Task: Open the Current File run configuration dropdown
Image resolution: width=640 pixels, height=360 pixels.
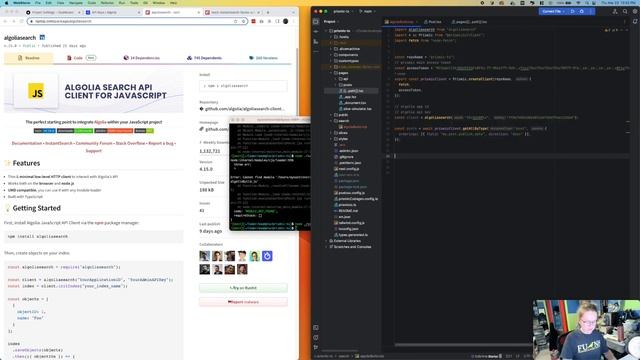Action: coord(553,11)
